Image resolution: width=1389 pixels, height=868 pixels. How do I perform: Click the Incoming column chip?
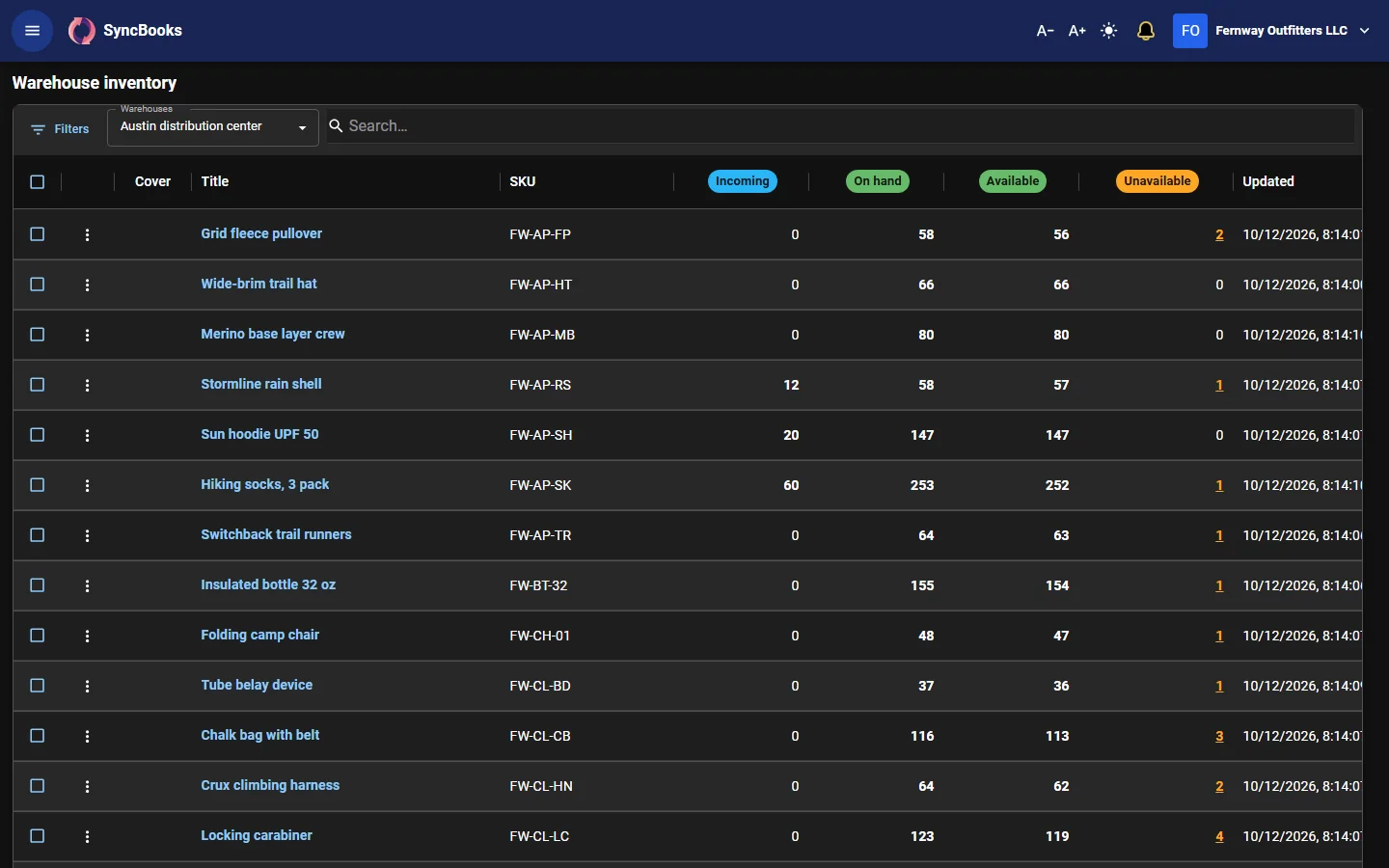(x=743, y=181)
